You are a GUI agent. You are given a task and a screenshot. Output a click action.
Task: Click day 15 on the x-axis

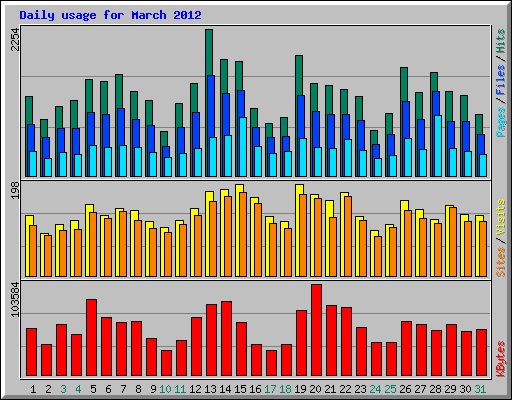tap(240, 389)
